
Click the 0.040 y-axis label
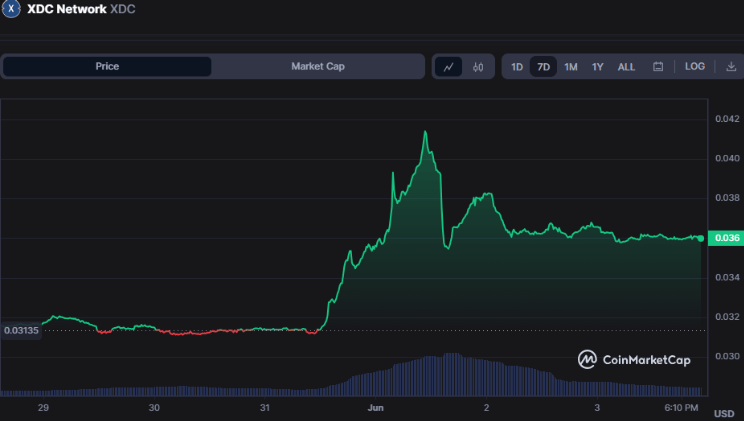[727, 158]
